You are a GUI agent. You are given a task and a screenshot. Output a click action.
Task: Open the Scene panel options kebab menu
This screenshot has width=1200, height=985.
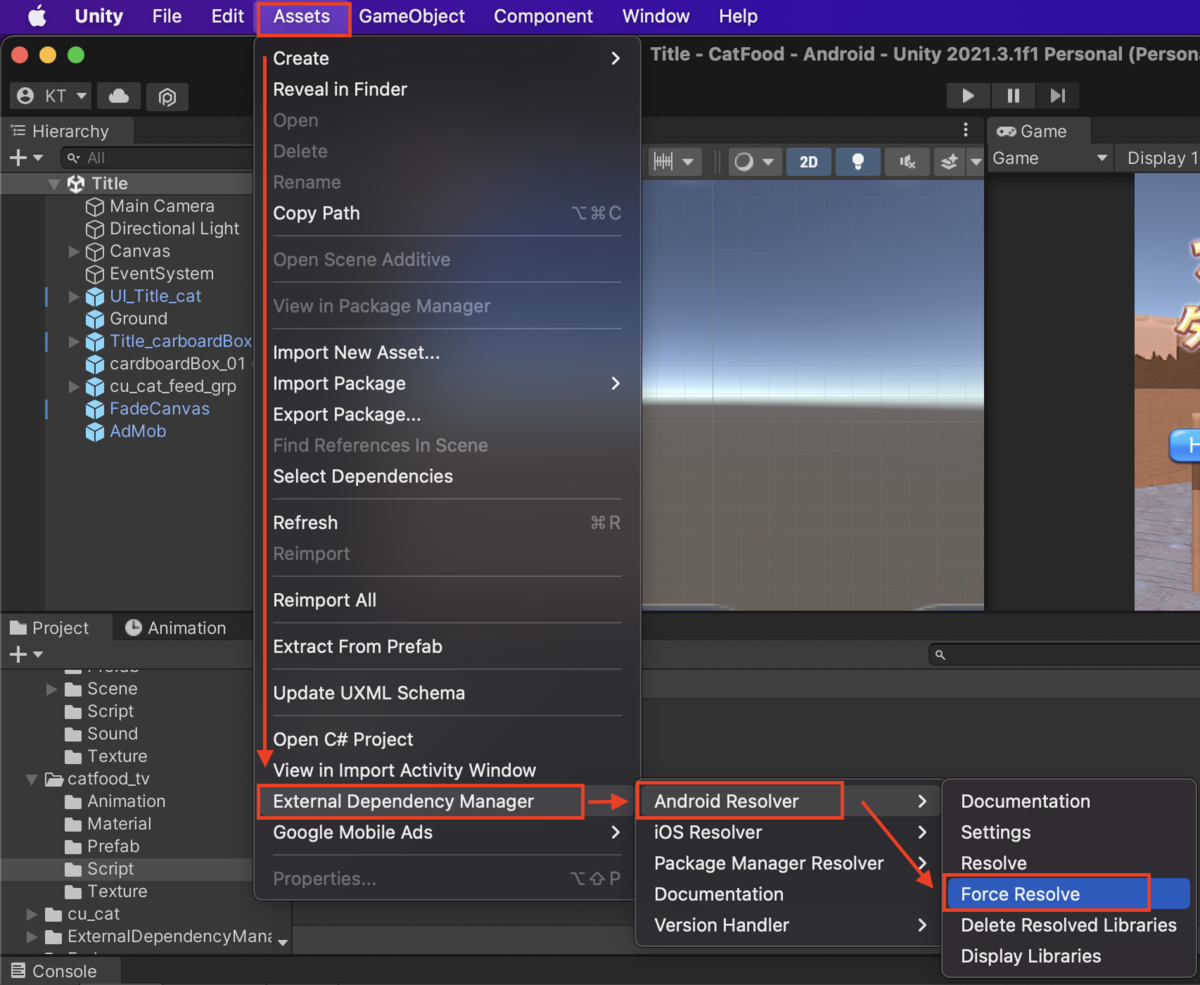(x=966, y=130)
